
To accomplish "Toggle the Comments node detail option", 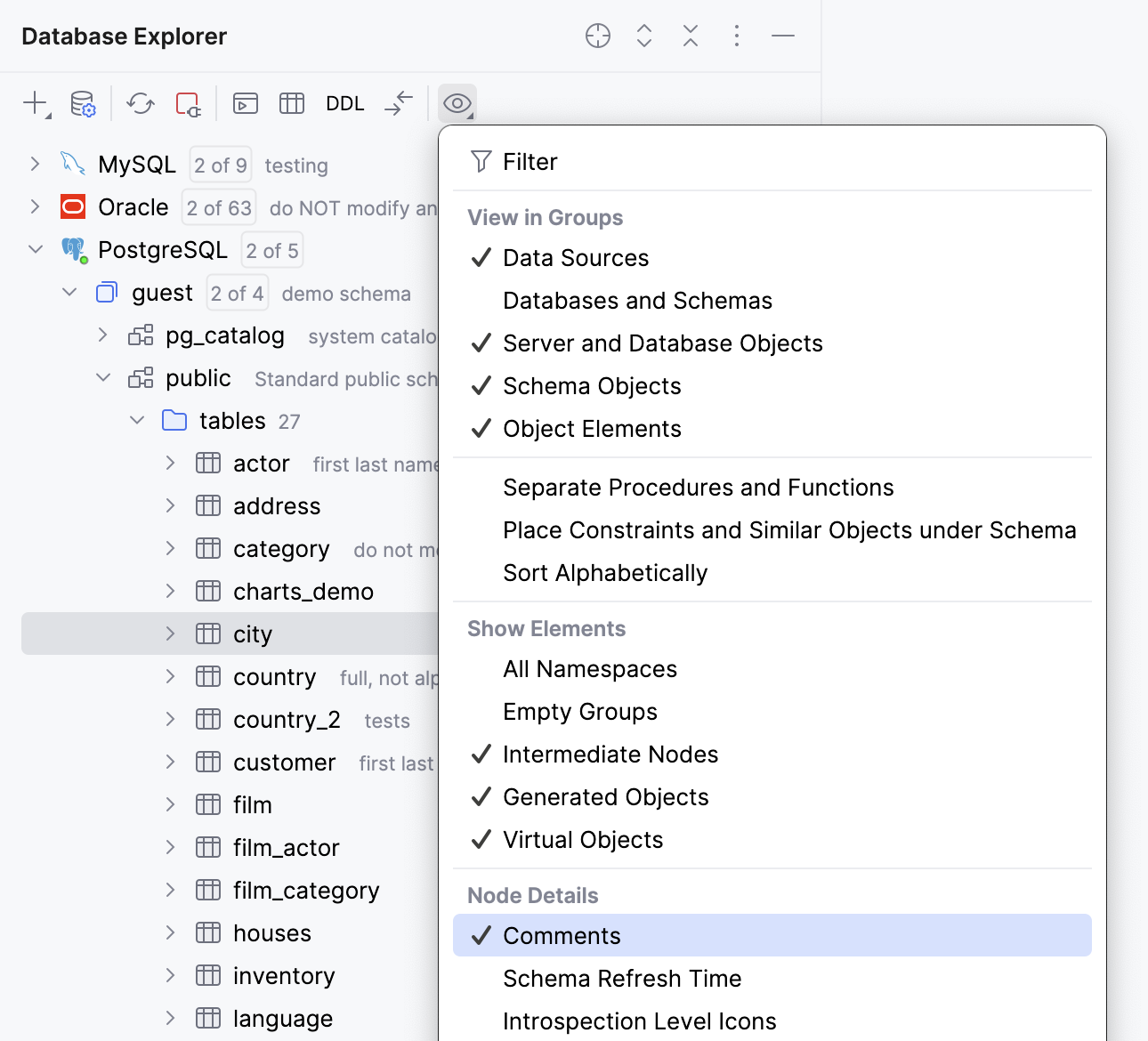I will (x=562, y=936).
